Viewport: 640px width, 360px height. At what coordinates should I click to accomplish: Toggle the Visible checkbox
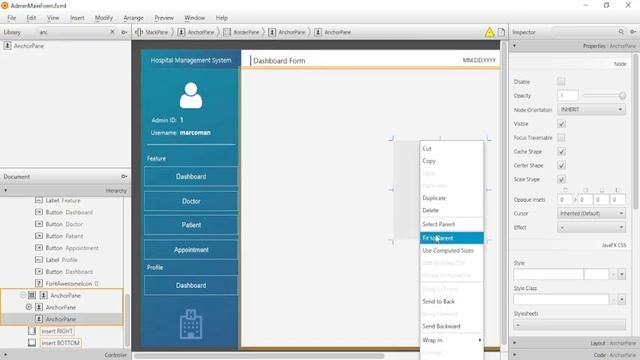[561, 124]
